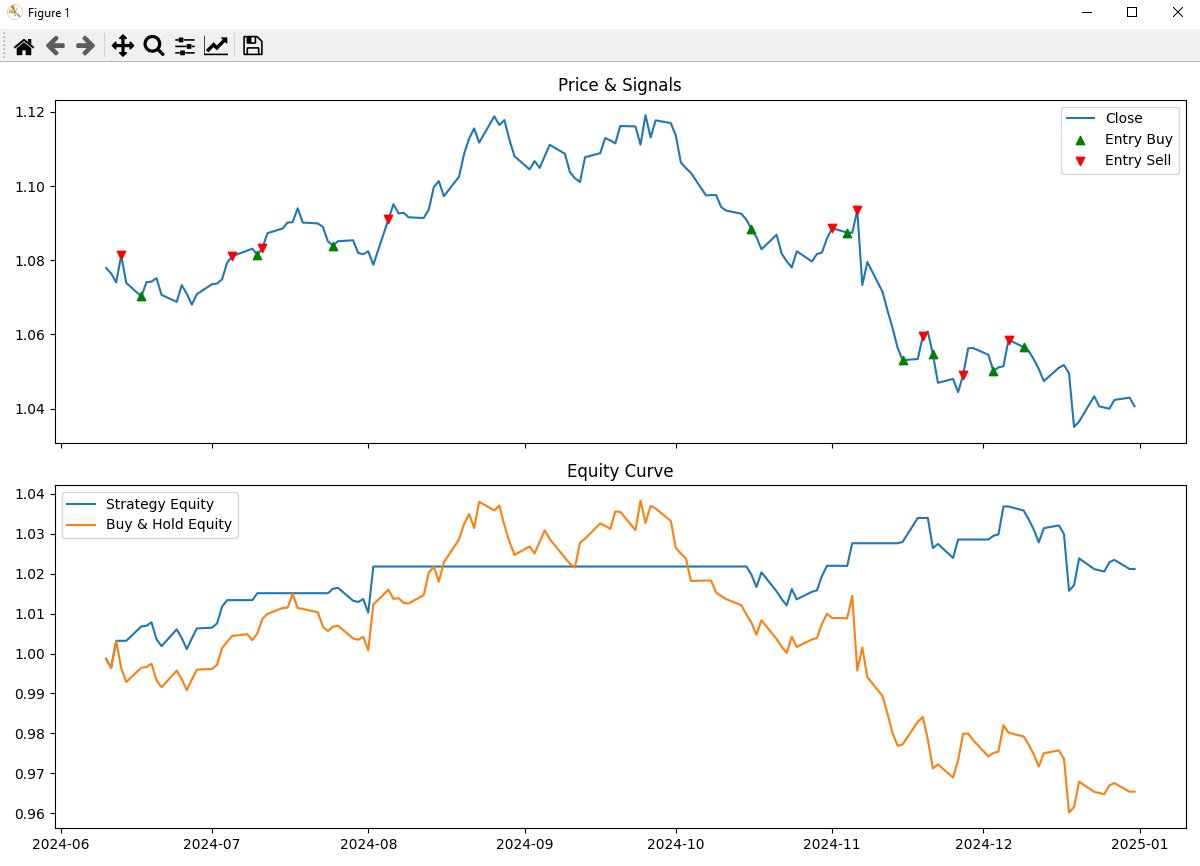Image resolution: width=1200 pixels, height=866 pixels.
Task: Click the 0.96 tick on the equity axis
Action: 30,814
